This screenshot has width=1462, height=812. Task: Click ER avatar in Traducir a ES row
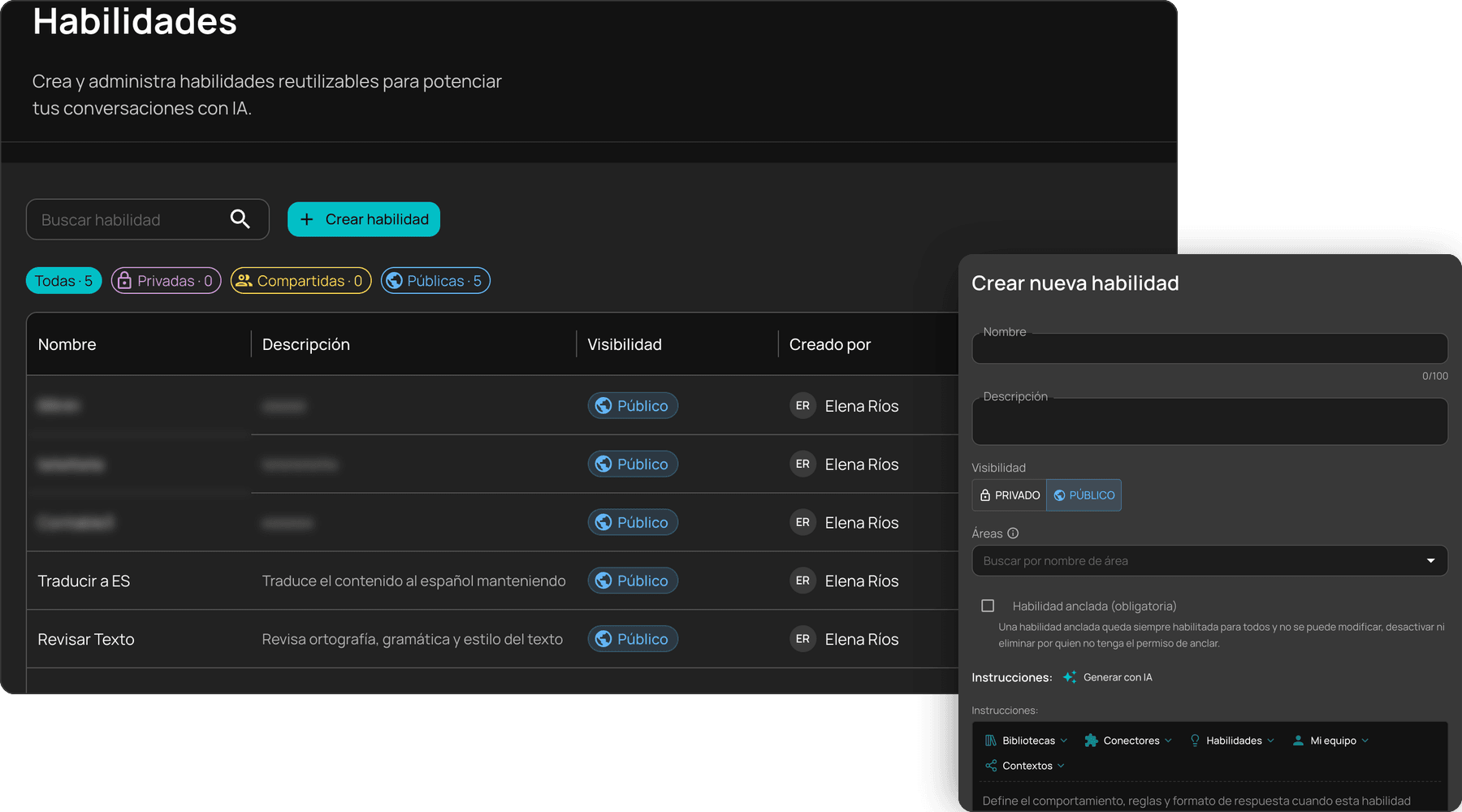(802, 581)
